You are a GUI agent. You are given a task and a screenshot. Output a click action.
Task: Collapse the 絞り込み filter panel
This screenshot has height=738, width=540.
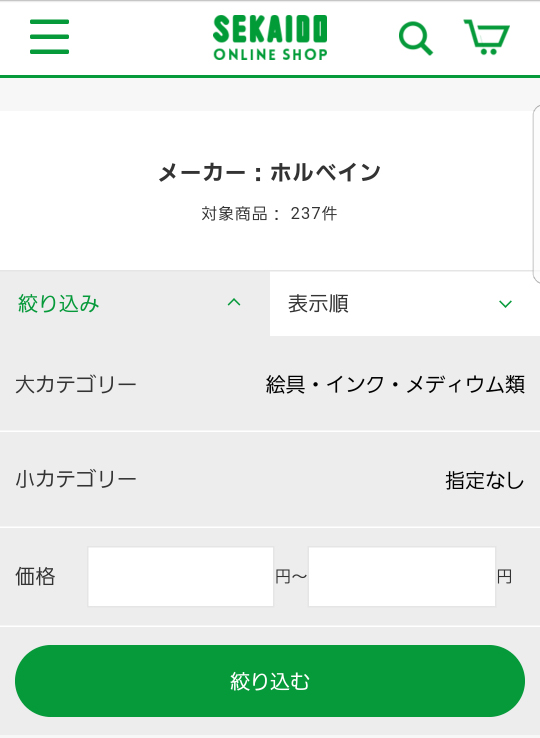(135, 304)
